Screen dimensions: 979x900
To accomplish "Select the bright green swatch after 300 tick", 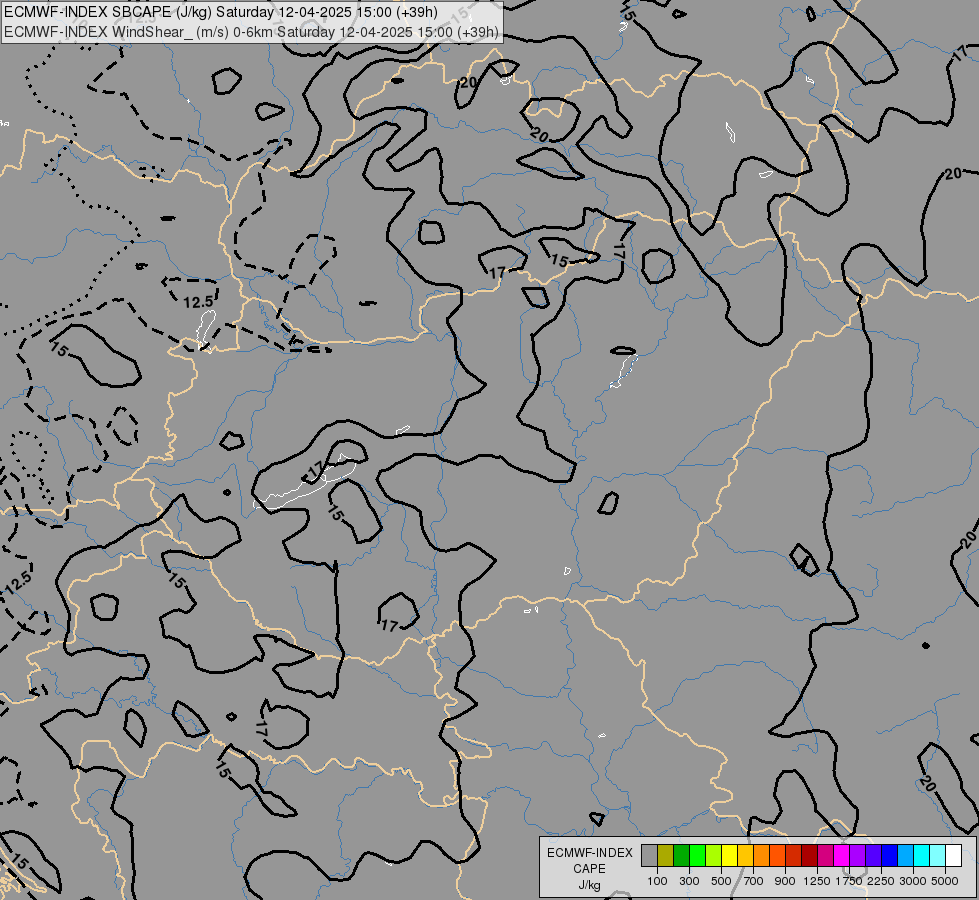I will pos(697,855).
